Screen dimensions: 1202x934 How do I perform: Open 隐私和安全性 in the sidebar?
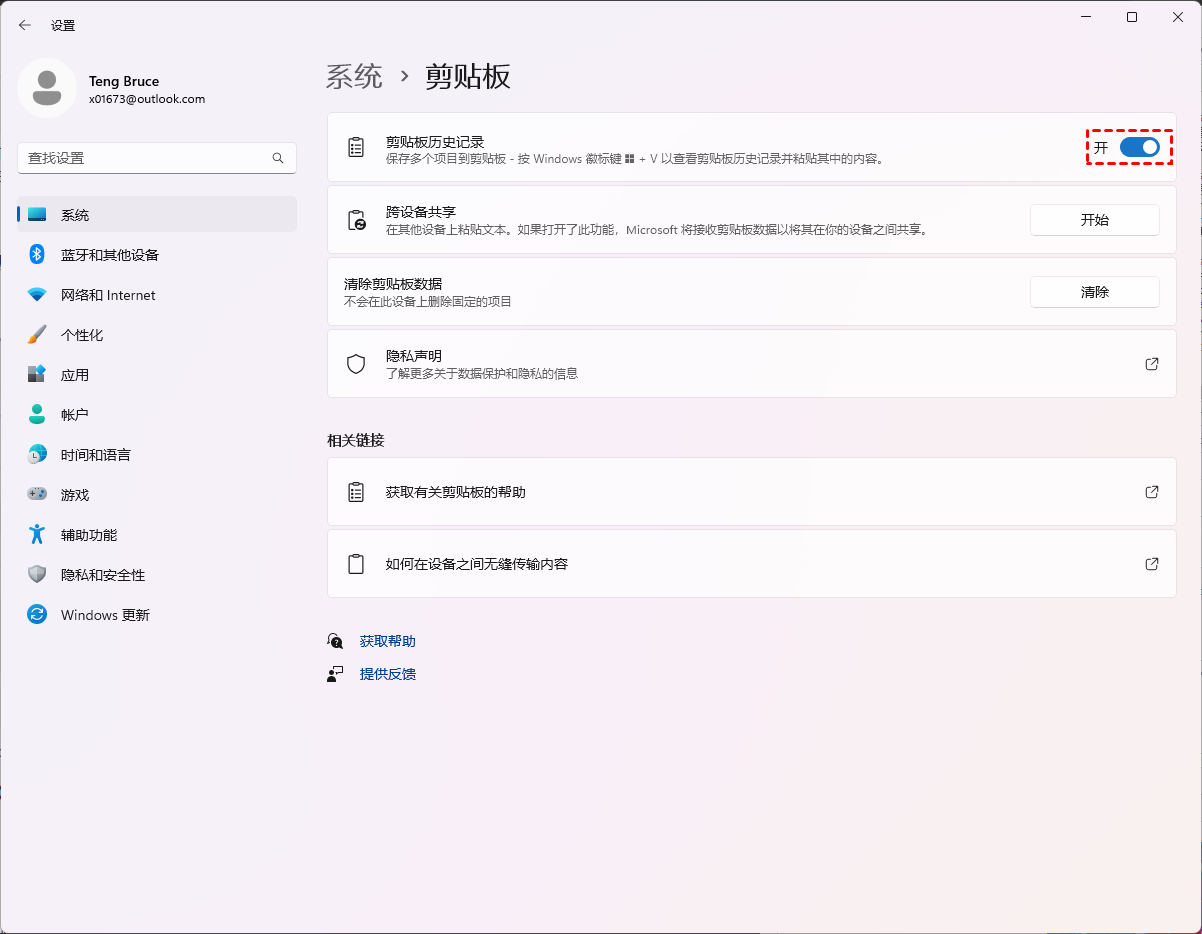point(103,575)
